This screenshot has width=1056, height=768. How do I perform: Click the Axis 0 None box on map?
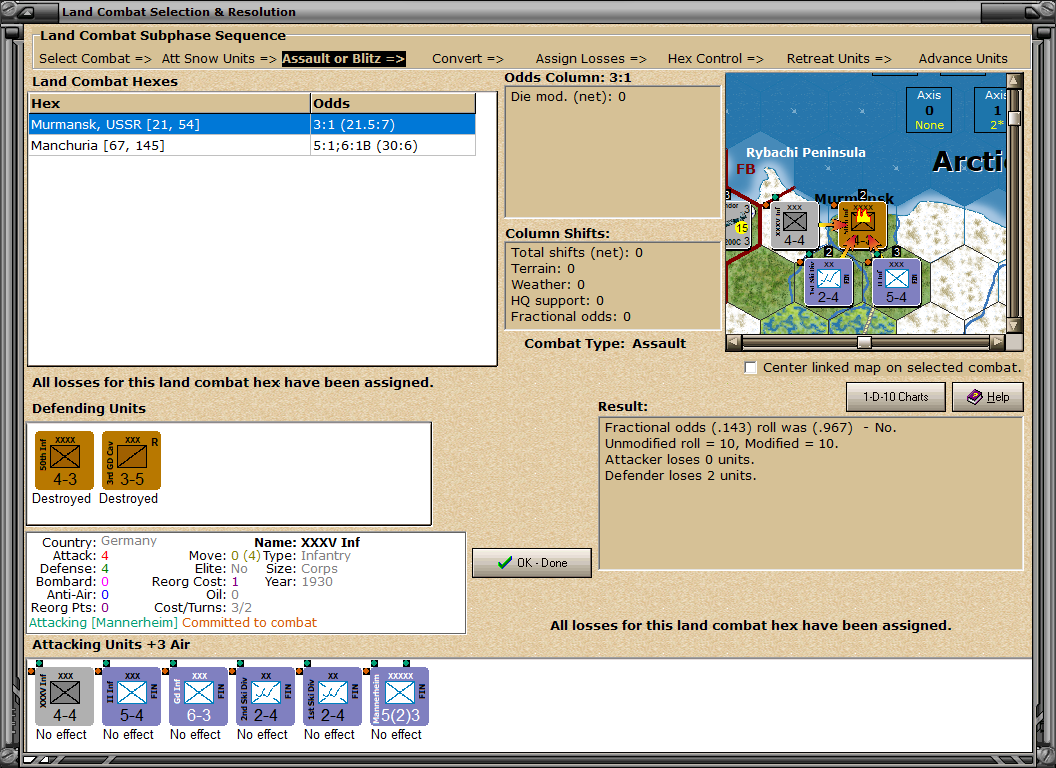point(929,110)
